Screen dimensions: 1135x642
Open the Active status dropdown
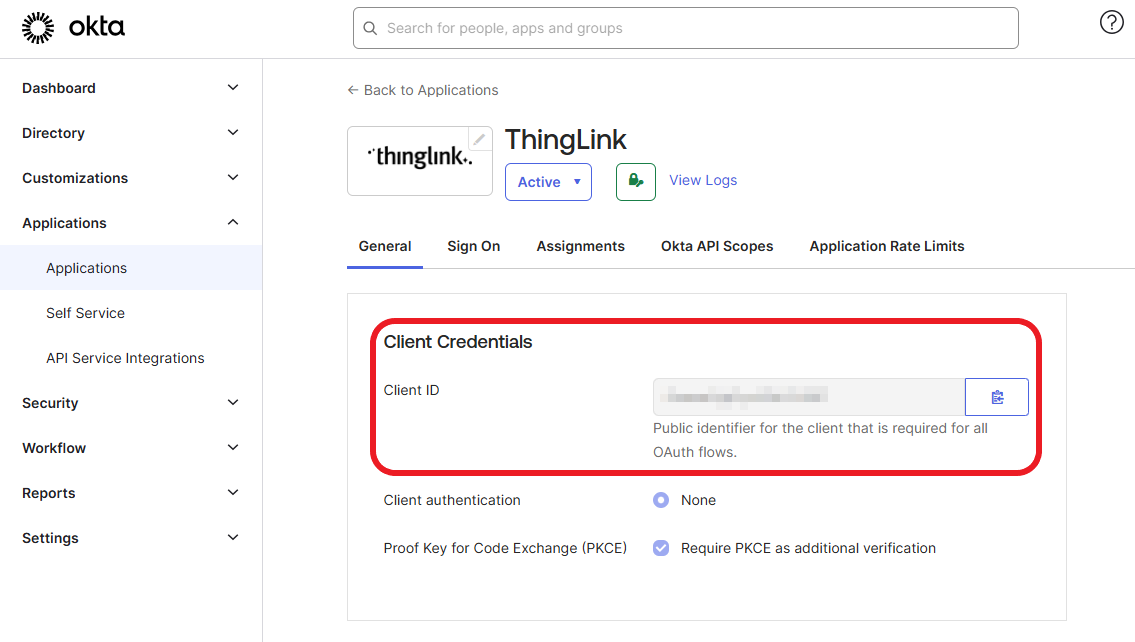pos(548,182)
